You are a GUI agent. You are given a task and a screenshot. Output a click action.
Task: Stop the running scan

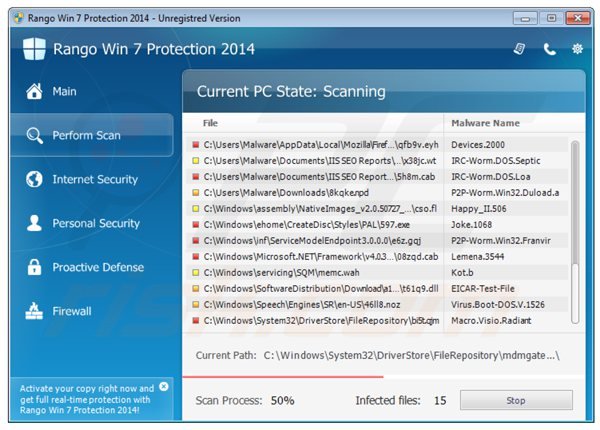tap(516, 400)
